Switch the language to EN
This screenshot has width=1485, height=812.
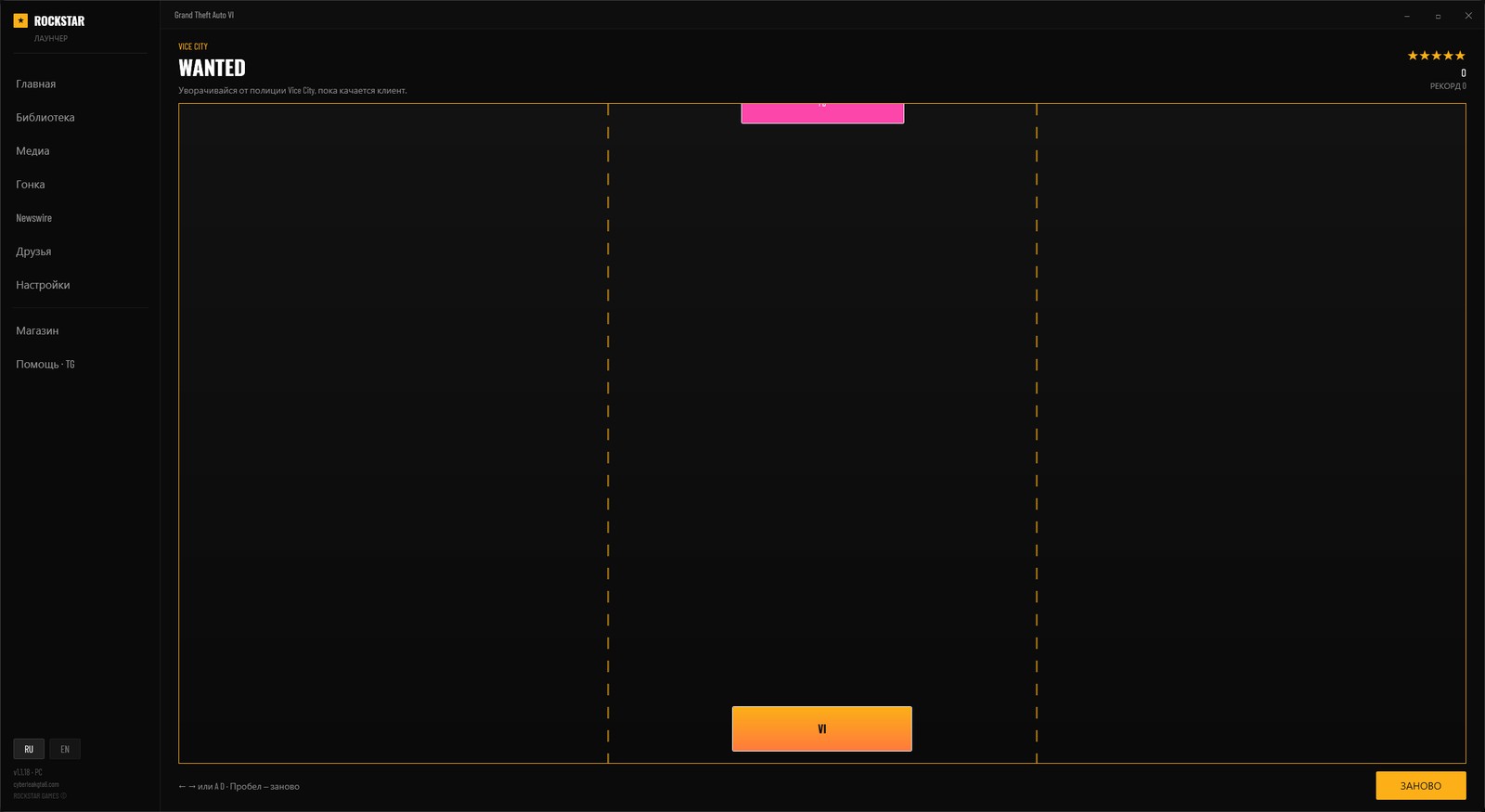[65, 749]
